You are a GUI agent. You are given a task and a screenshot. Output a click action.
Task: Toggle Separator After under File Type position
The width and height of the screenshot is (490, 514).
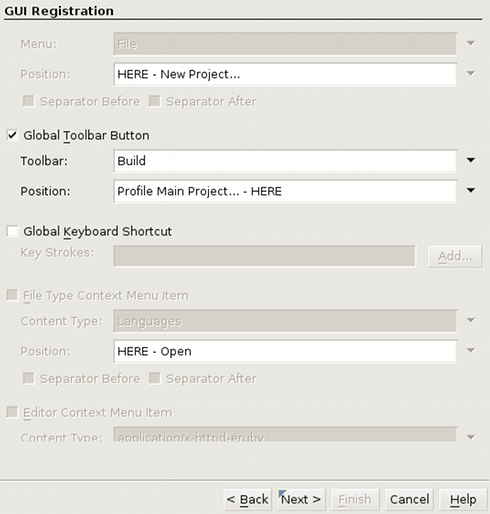pyautogui.click(x=155, y=378)
